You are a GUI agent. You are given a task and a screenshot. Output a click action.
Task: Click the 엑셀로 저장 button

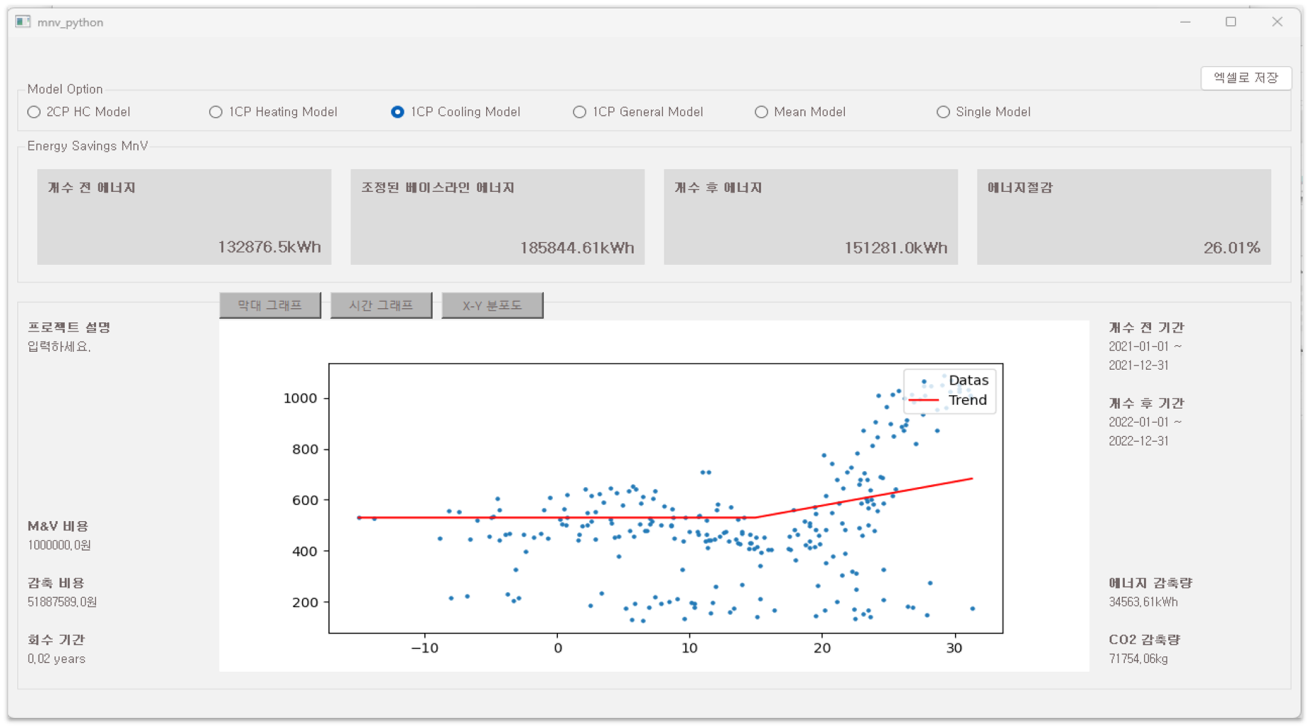[1245, 78]
